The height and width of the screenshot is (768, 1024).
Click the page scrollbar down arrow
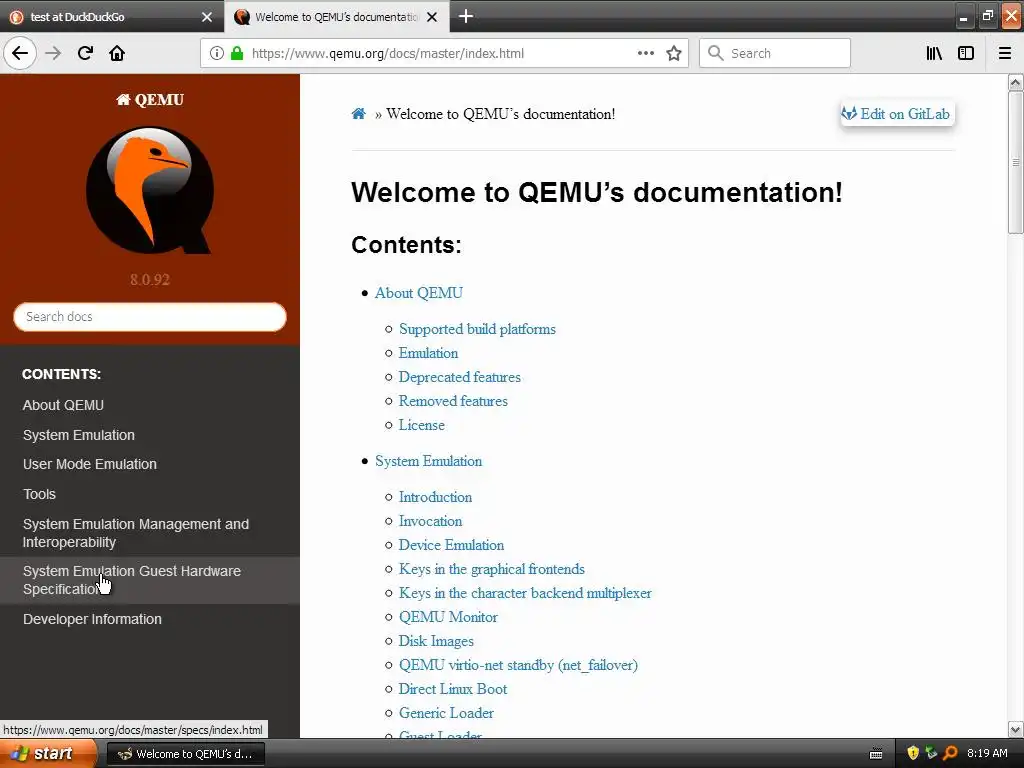[1015, 729]
